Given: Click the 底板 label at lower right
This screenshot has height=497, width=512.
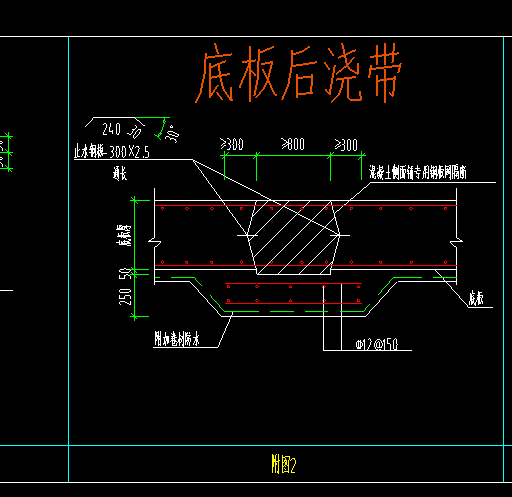Looking at the screenshot, I should point(476,298).
